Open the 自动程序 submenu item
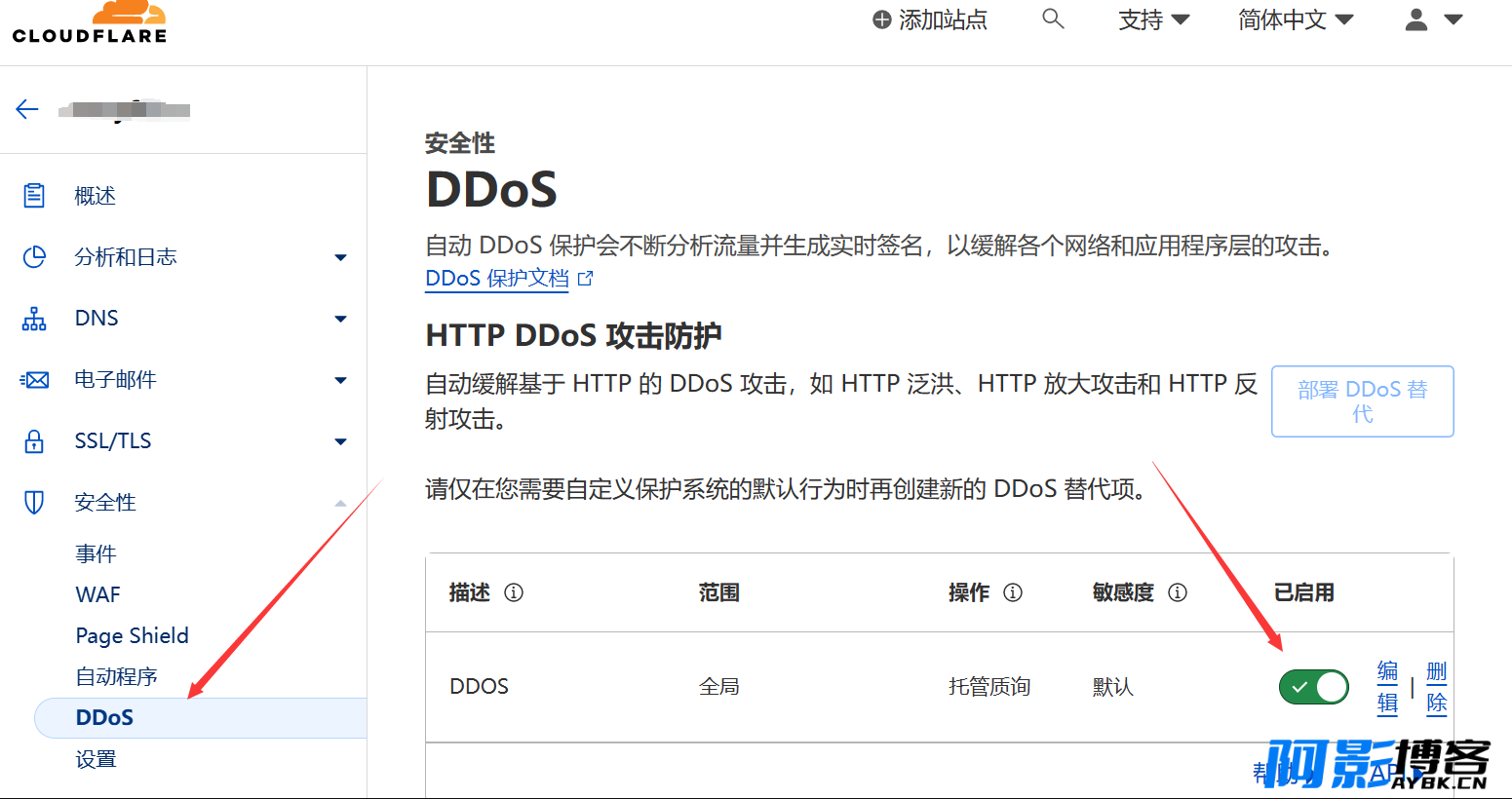1512x799 pixels. click(x=117, y=676)
